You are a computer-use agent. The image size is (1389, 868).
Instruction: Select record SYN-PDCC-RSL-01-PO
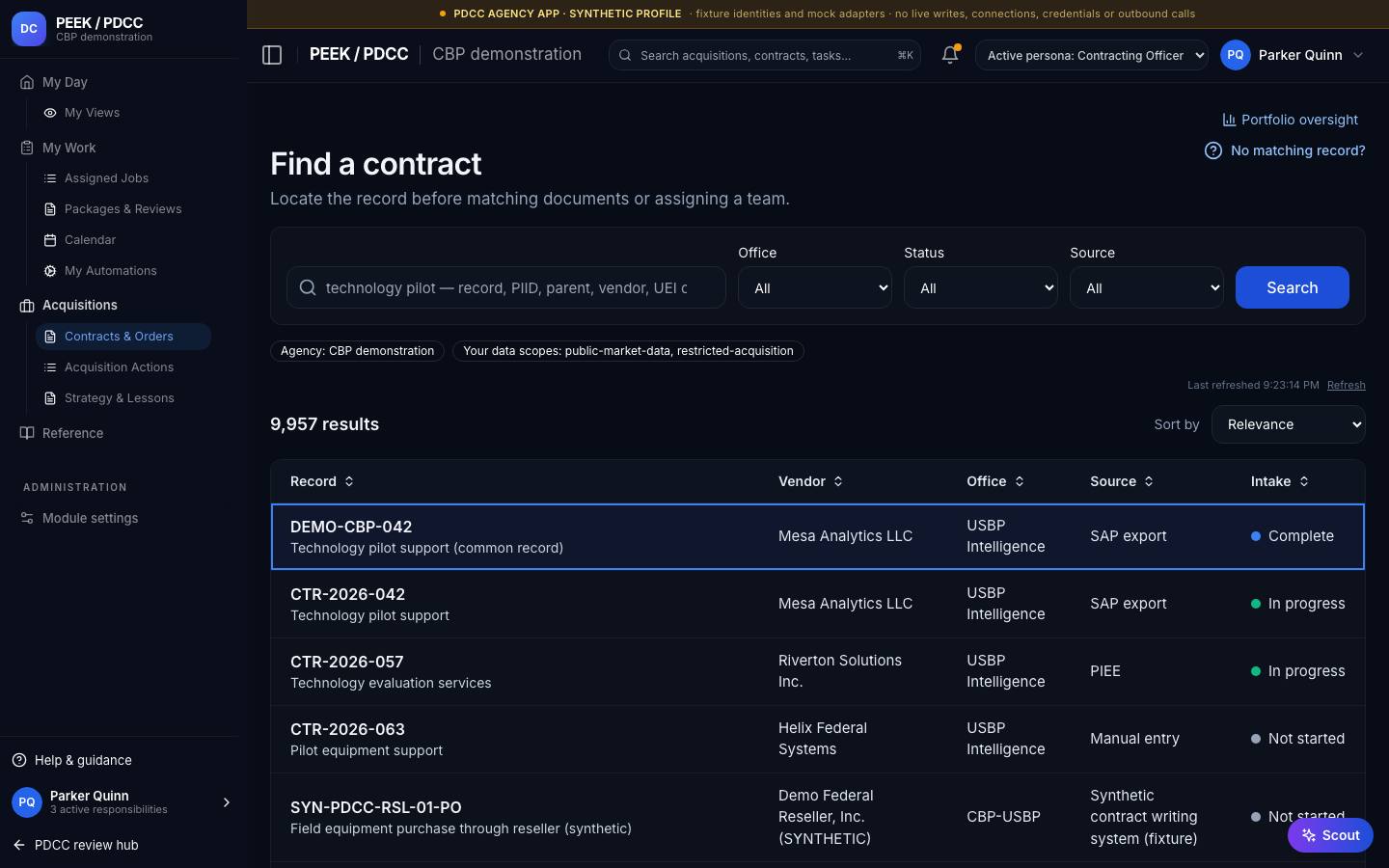coord(818,817)
